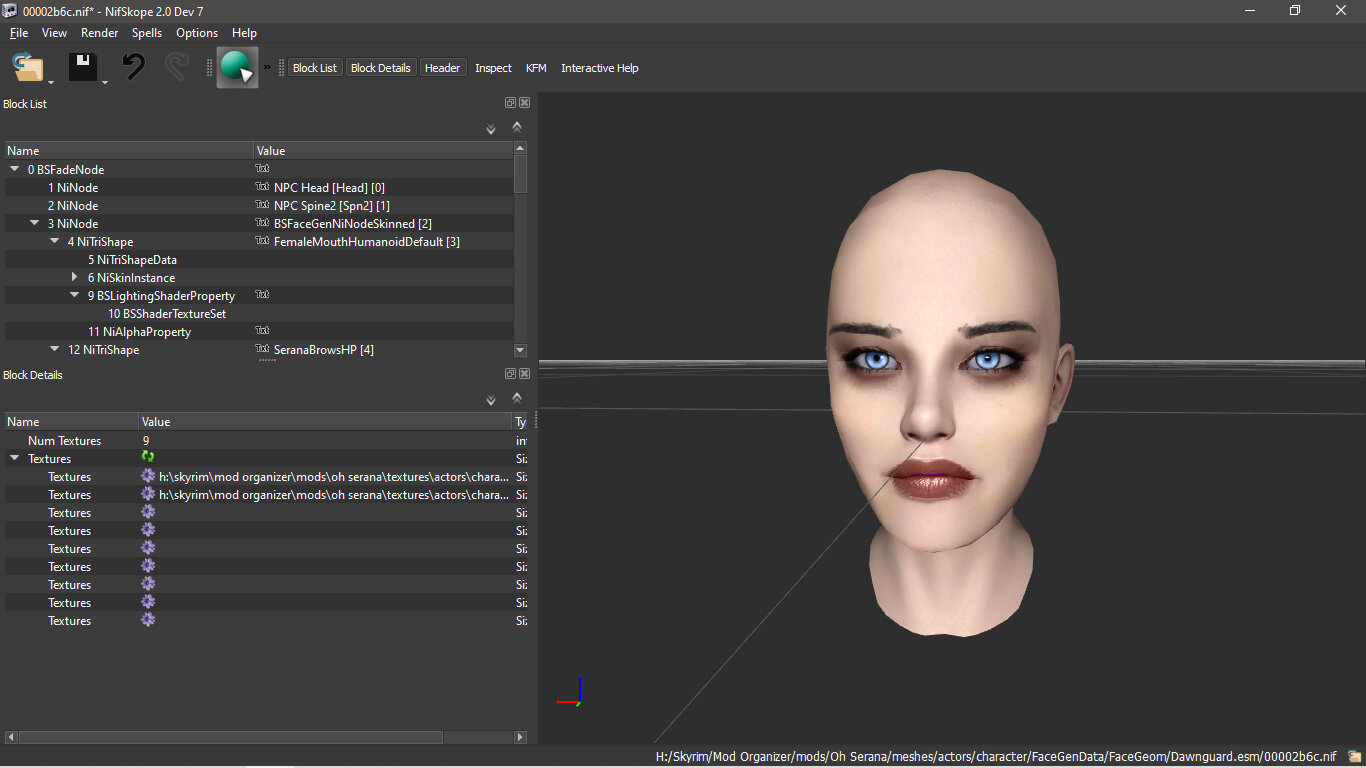This screenshot has width=1366, height=768.
Task: Click the greyed Redo arrow icon
Action: 177,67
